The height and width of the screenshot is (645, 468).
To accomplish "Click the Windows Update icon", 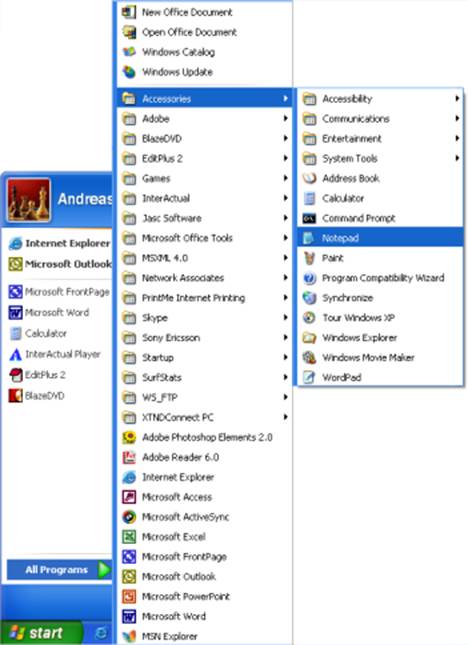I will (129, 72).
